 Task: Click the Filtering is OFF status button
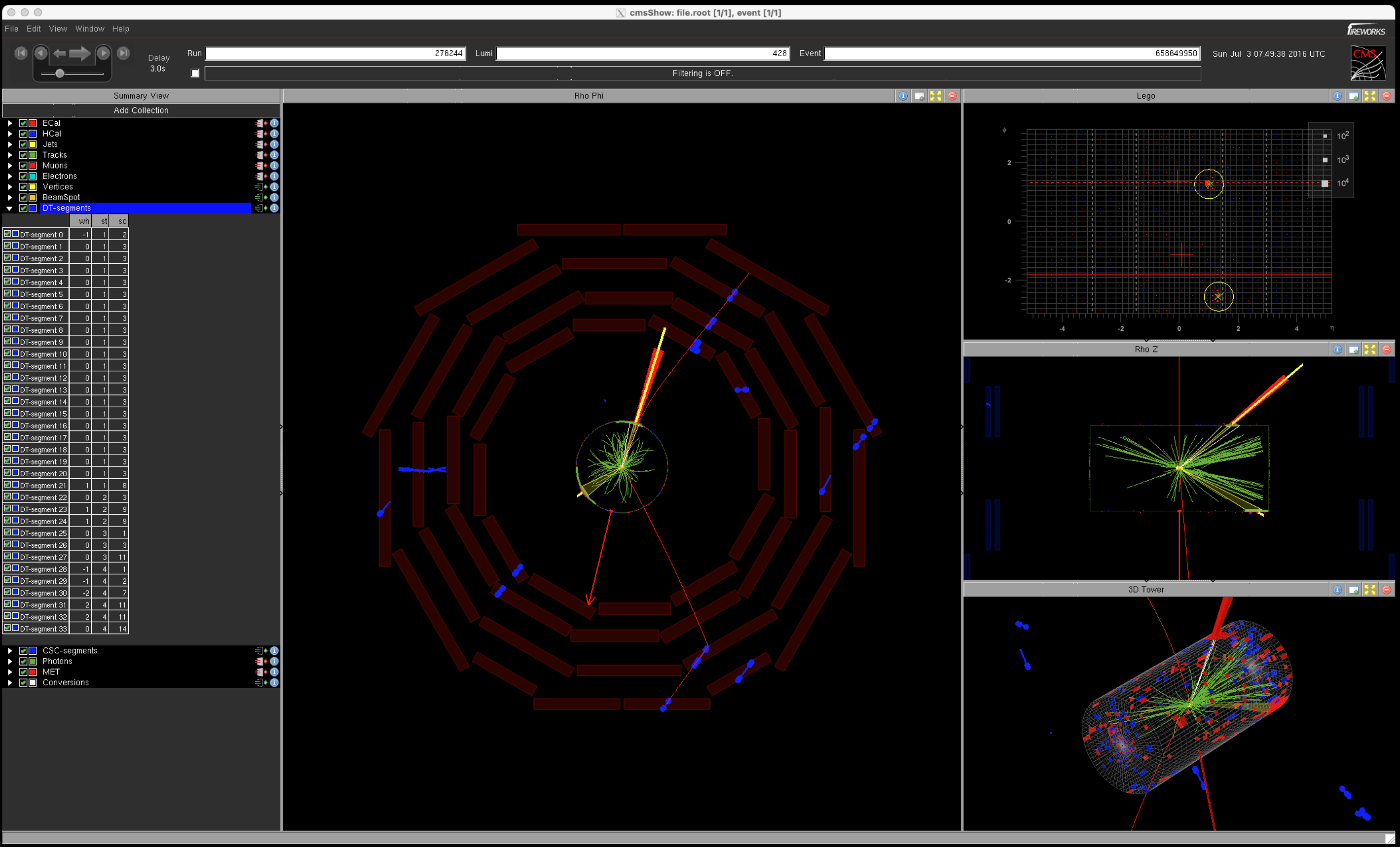pyautogui.click(x=702, y=73)
